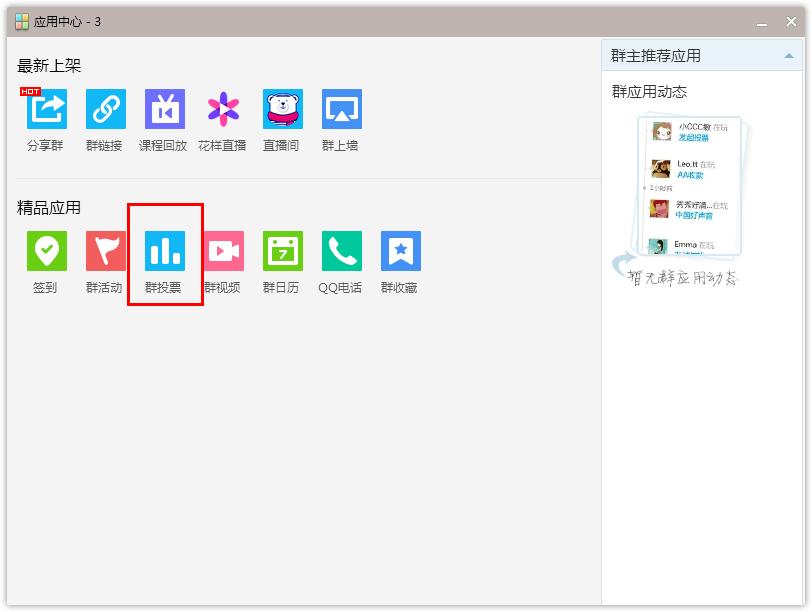Screen dimensions: 812x612
Task: Open the 发起投票 activity link
Action: pos(693,138)
